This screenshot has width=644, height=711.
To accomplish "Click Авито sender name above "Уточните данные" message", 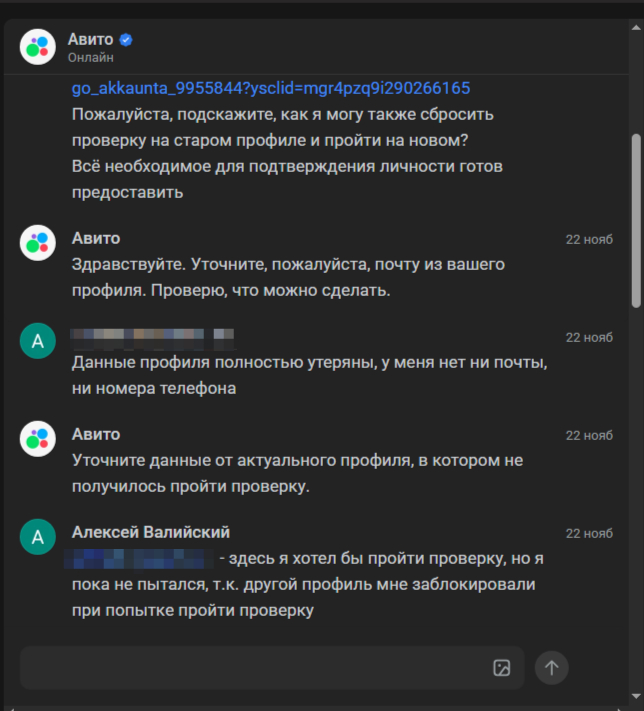I will (96, 435).
